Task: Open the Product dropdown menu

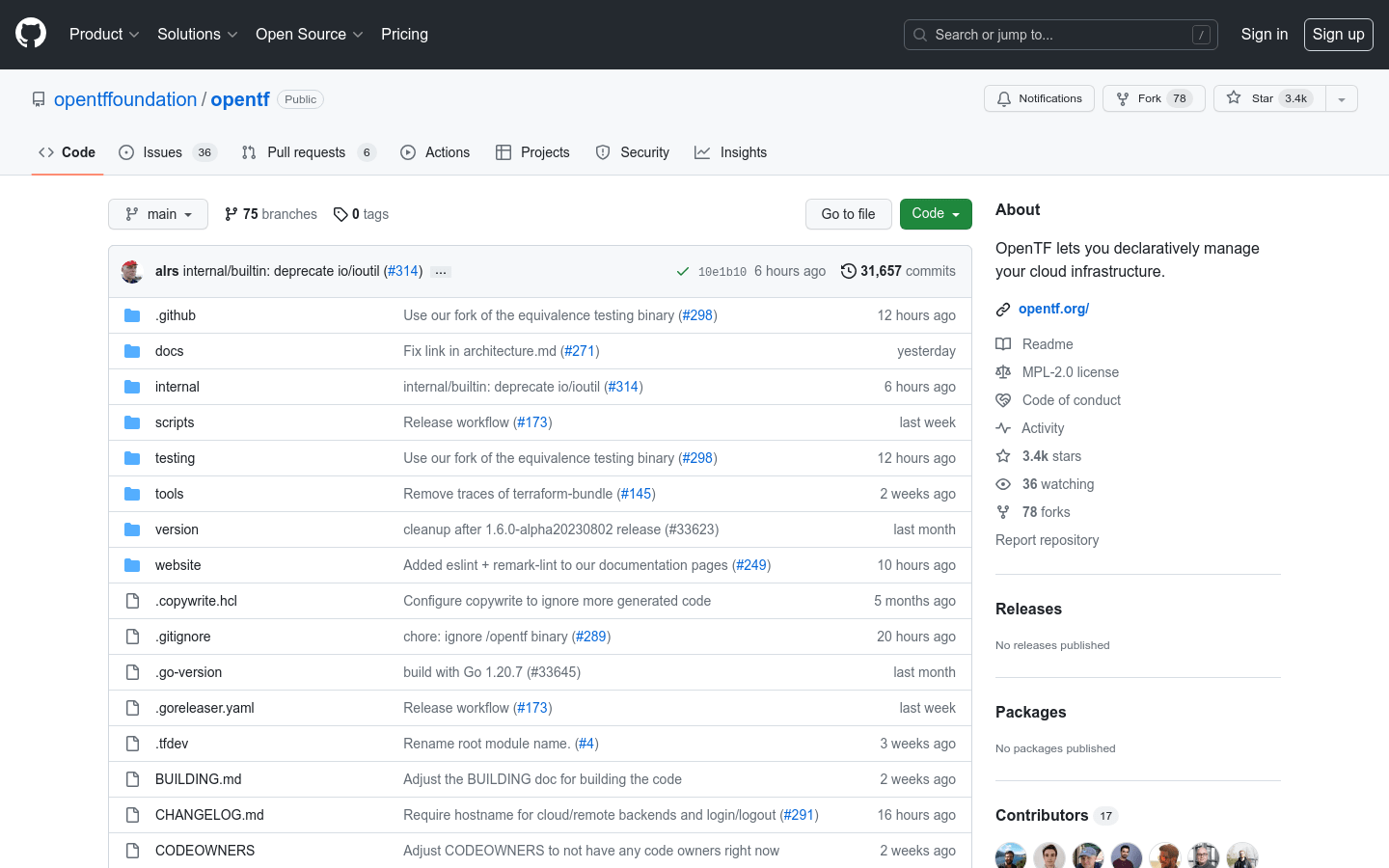Action: click(104, 34)
